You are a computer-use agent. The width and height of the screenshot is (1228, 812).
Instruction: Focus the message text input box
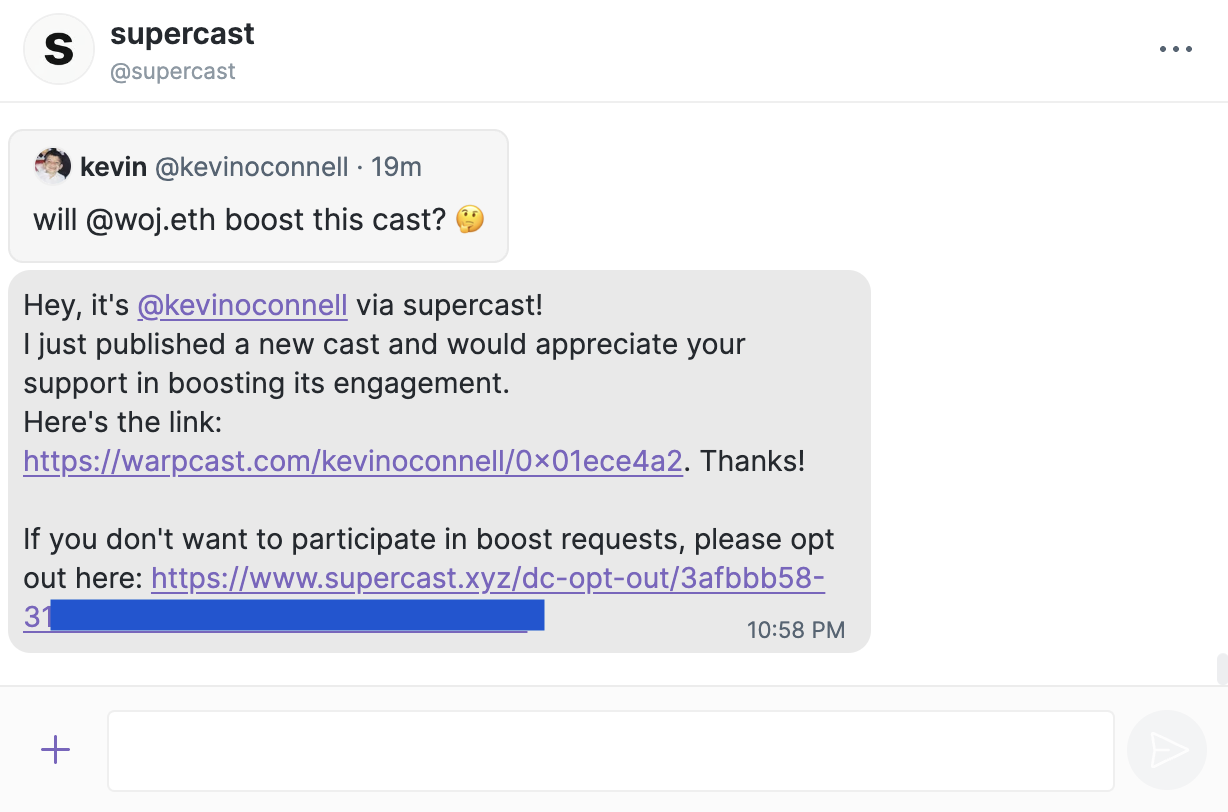[x=610, y=751]
